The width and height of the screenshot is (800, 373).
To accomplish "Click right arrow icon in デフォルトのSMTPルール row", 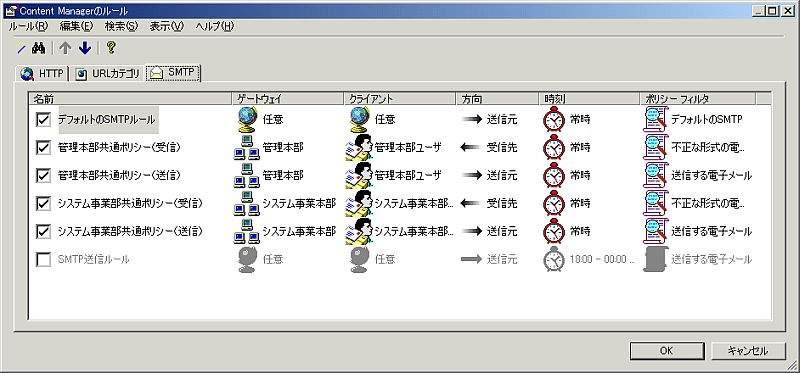I will tap(472, 120).
